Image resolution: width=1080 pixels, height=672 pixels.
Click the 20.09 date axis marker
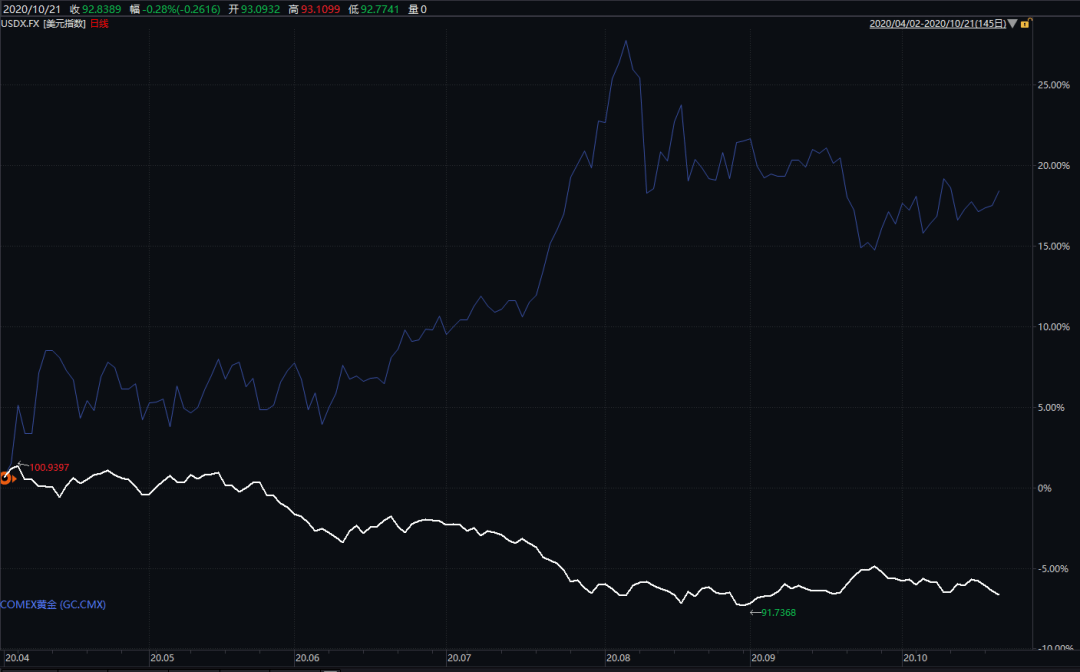763,658
